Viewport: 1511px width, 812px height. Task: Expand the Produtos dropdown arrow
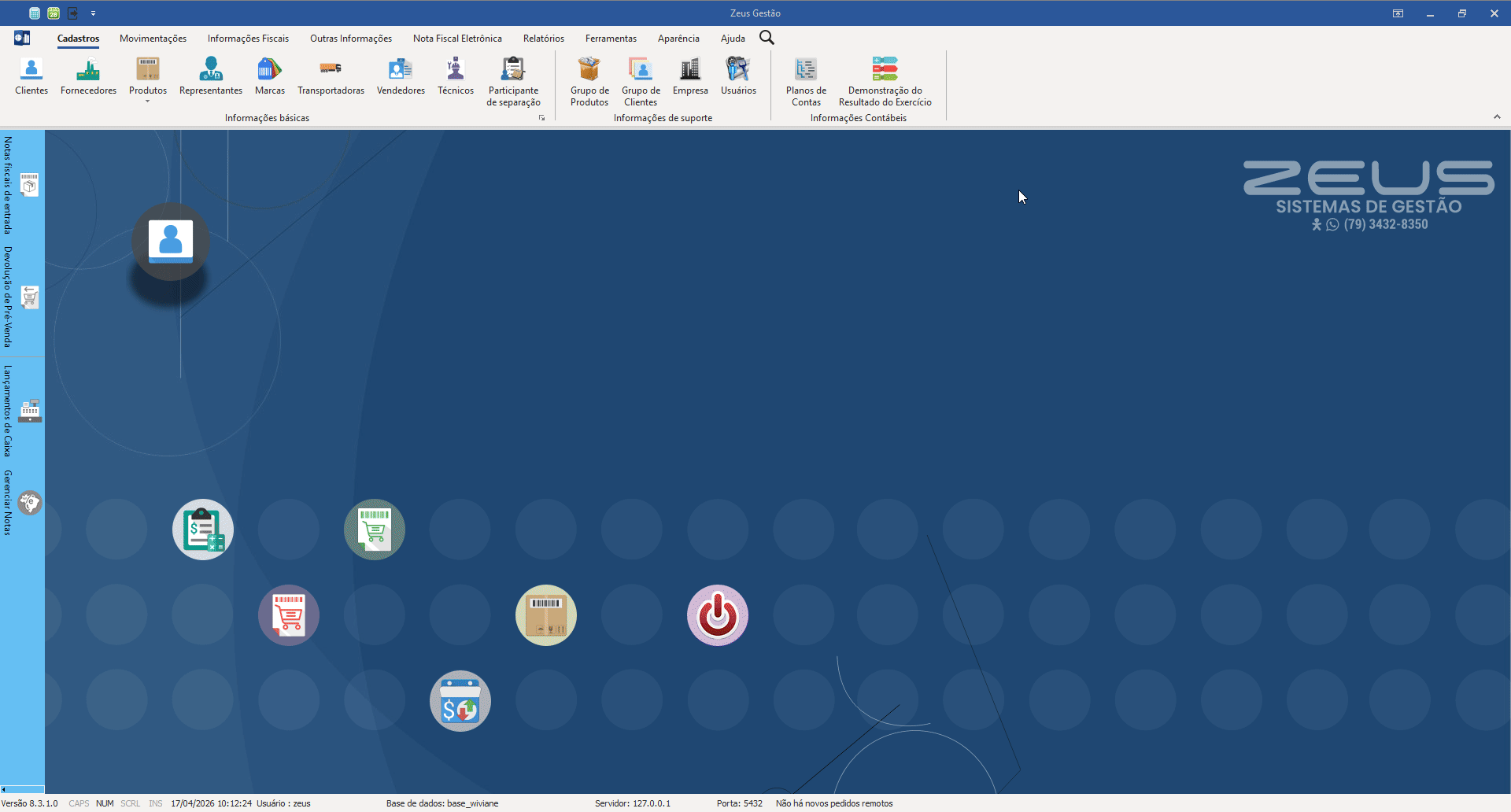(148, 101)
